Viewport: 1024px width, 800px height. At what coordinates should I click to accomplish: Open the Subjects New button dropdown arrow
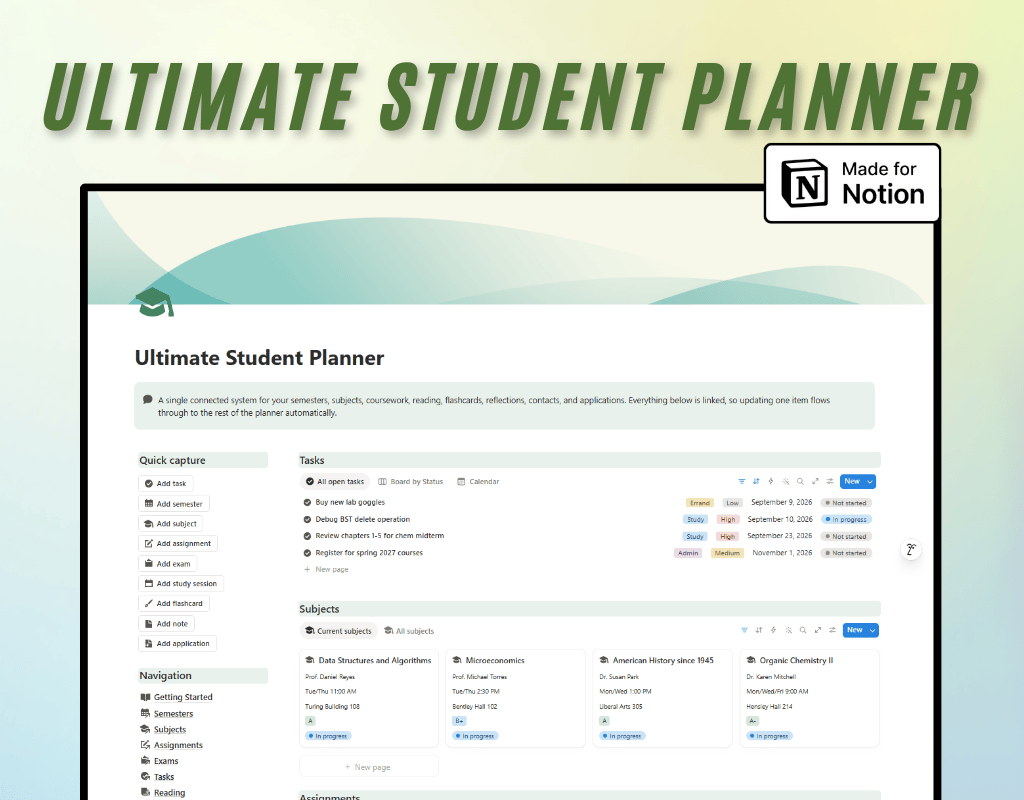[872, 630]
